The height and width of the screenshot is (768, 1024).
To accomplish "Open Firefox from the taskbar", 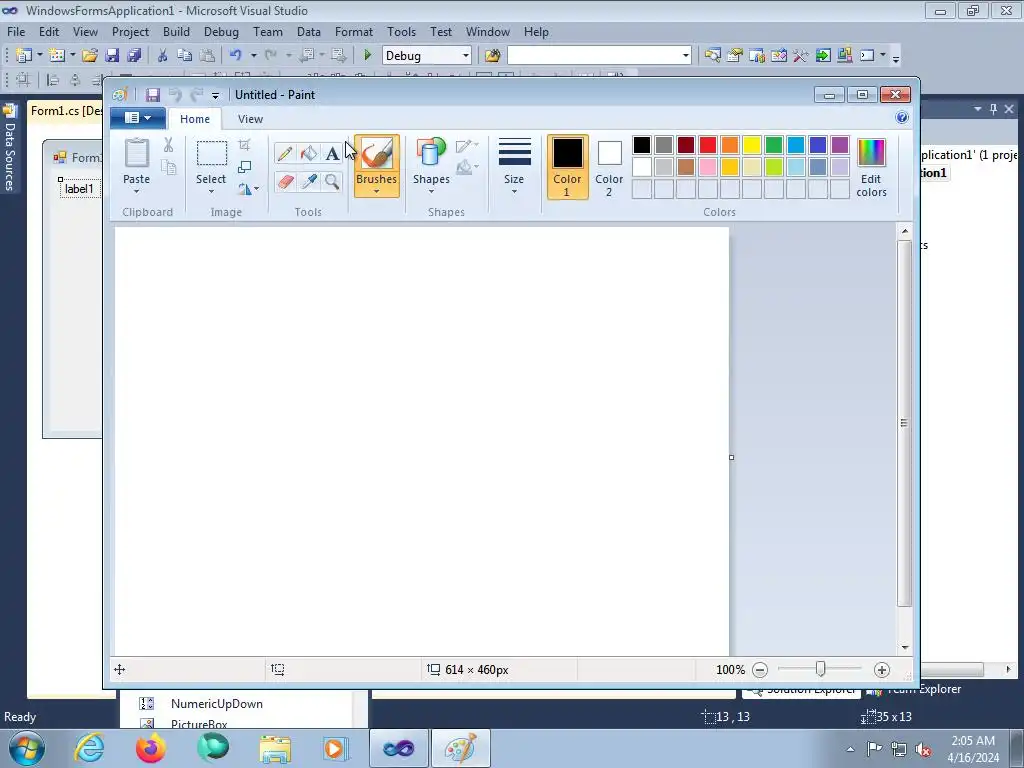I will [x=150, y=748].
